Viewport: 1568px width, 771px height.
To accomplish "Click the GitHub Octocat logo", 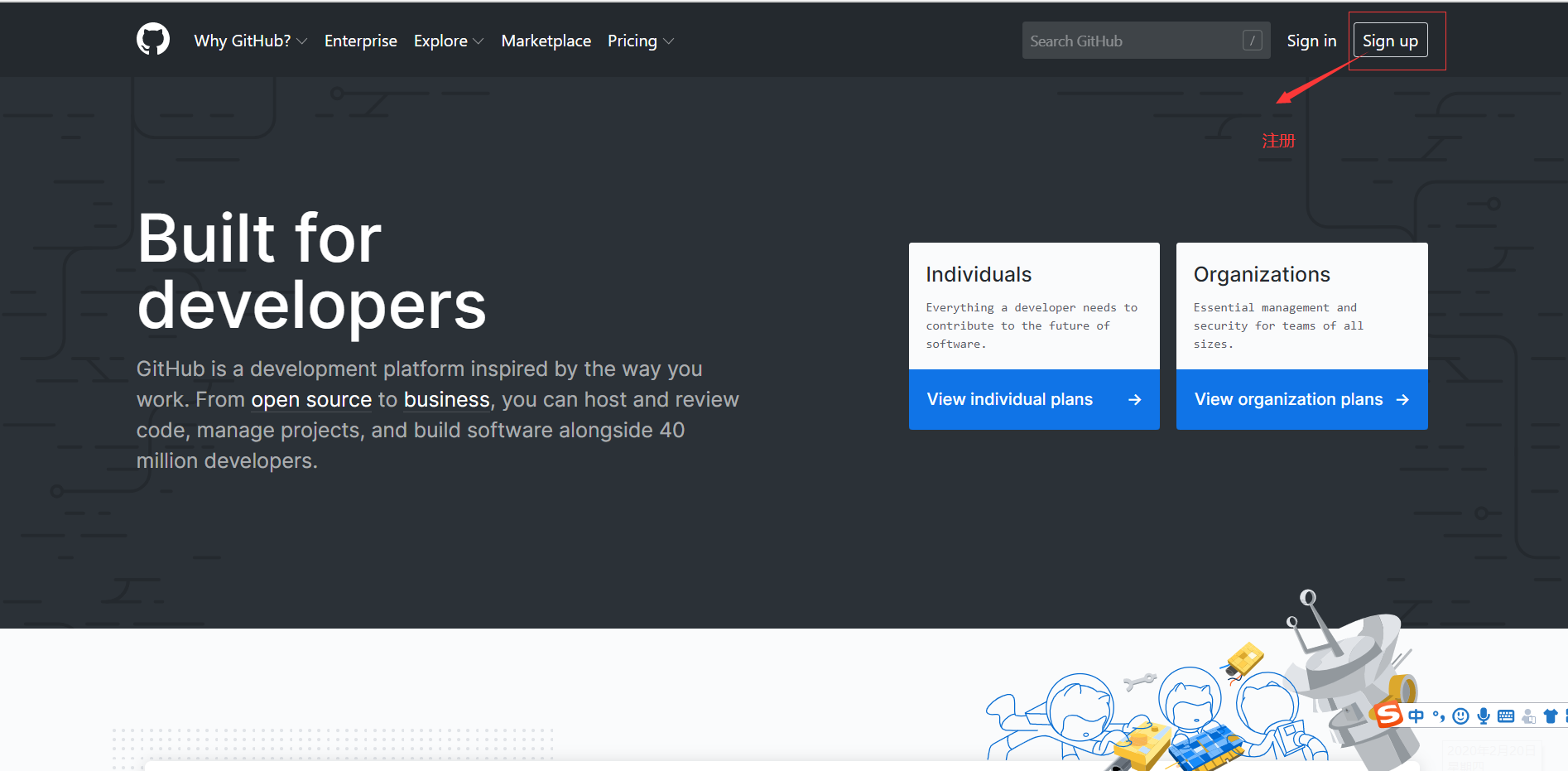I will pyautogui.click(x=153, y=40).
